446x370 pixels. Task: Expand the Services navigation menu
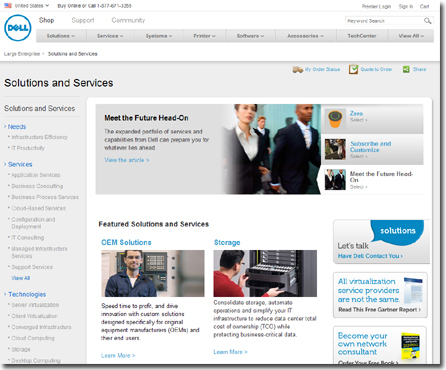(x=110, y=36)
